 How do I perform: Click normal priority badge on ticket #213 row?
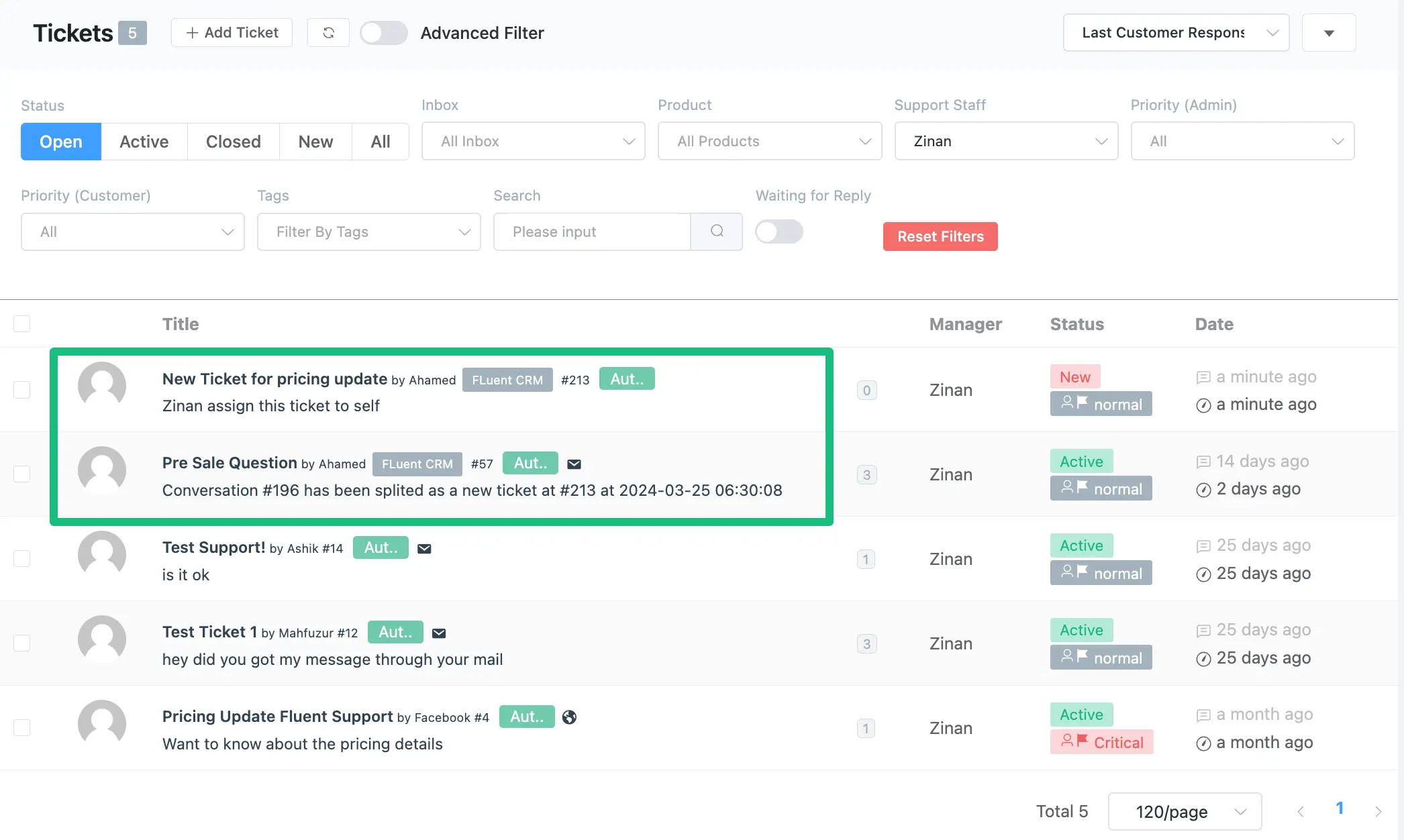1101,404
